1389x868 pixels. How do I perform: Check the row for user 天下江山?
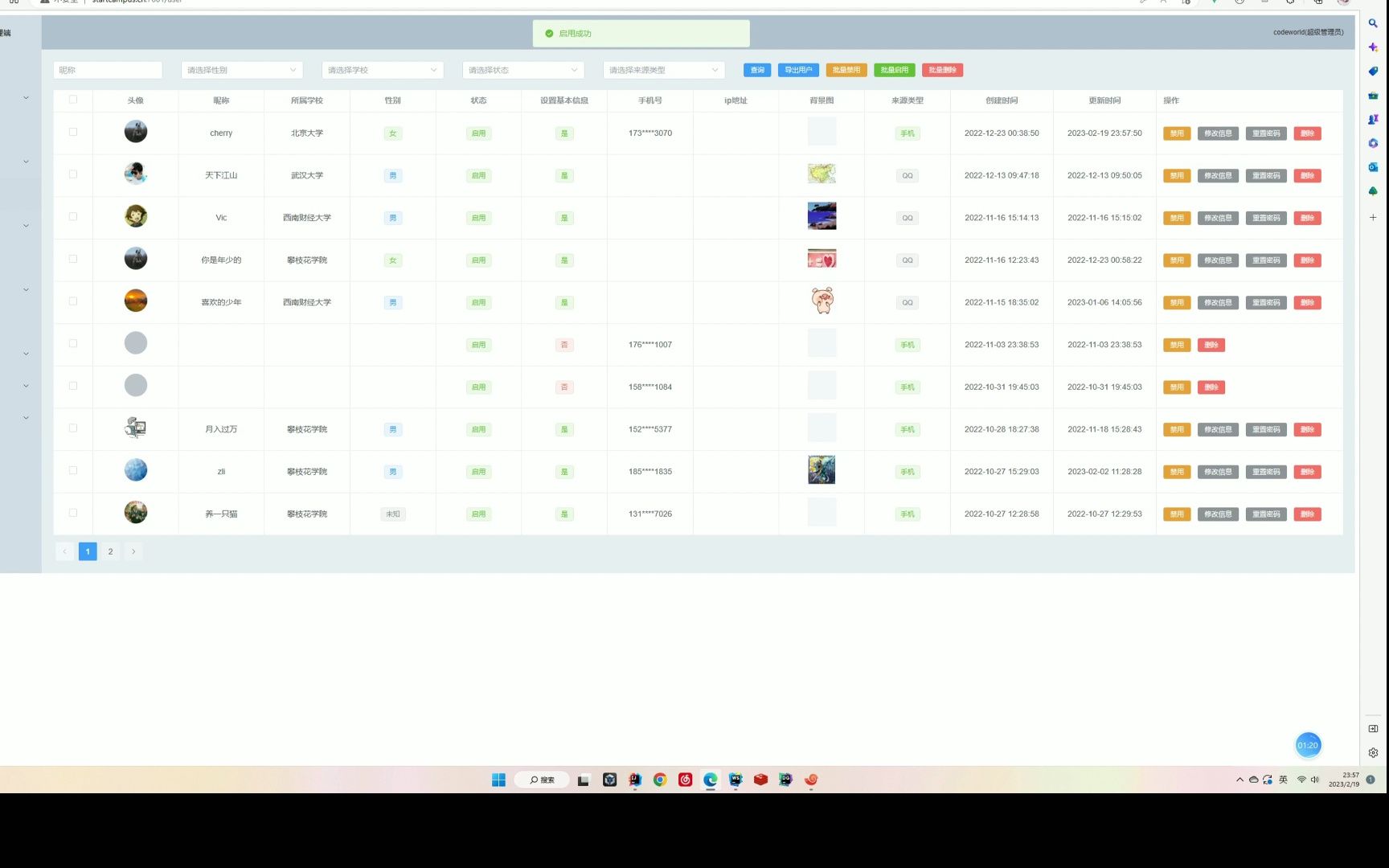73,174
